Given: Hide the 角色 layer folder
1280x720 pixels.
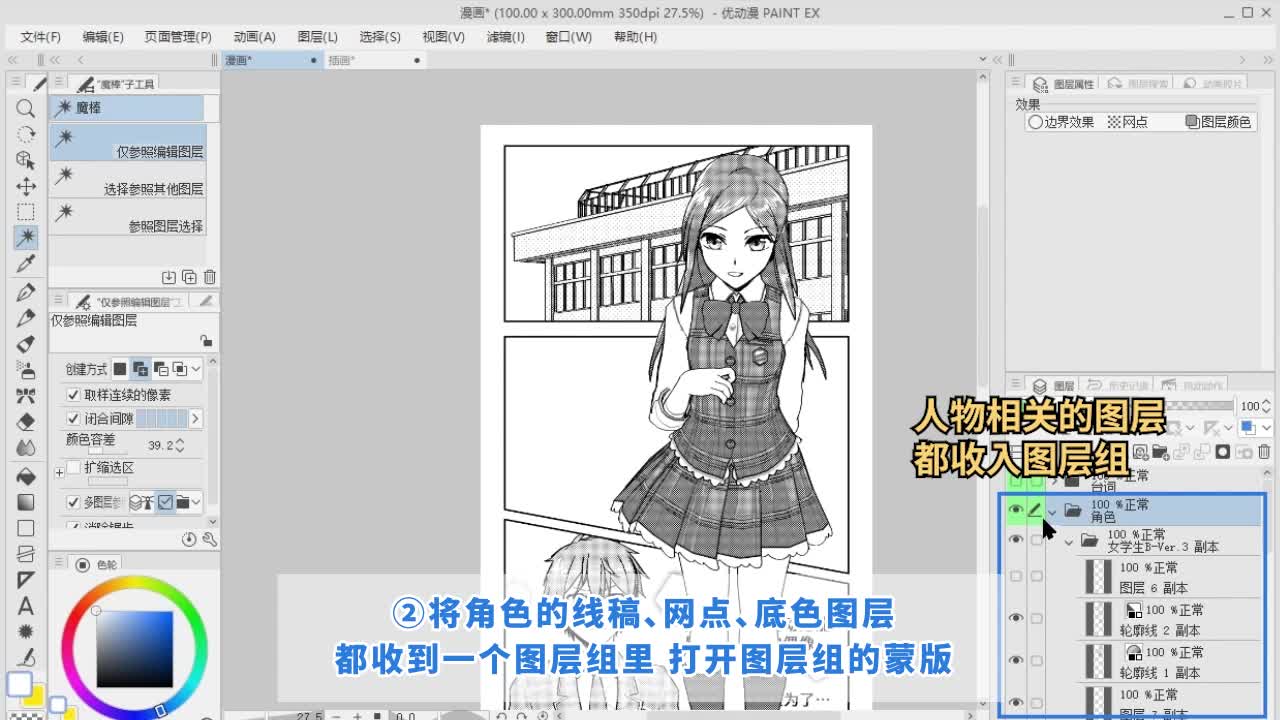Looking at the screenshot, I should [x=1016, y=510].
